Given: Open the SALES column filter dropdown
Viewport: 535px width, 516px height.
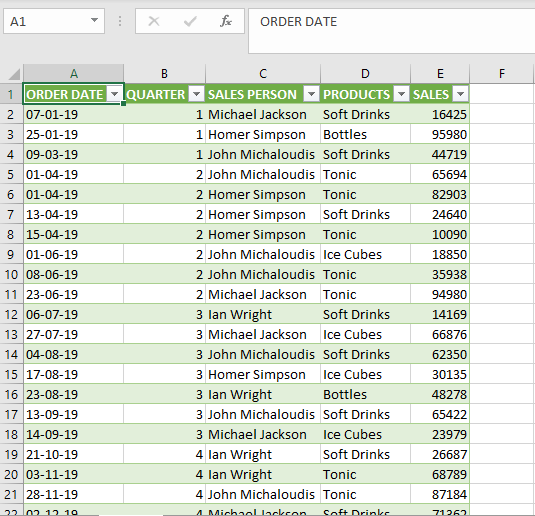Looking at the screenshot, I should 460,94.
